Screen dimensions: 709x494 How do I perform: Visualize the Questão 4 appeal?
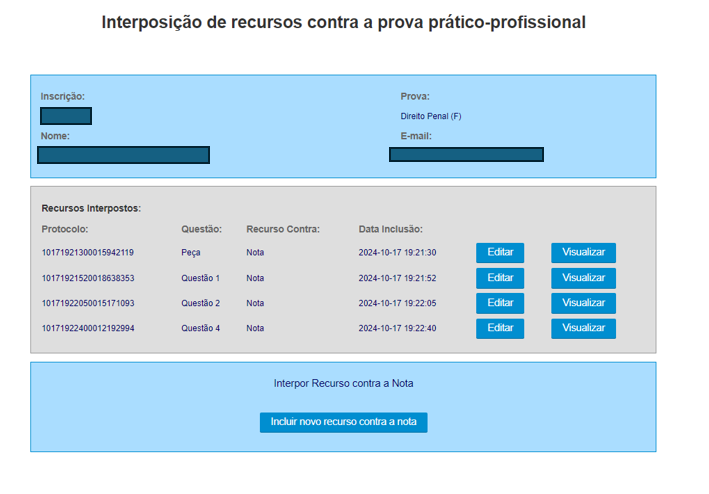coord(583,328)
